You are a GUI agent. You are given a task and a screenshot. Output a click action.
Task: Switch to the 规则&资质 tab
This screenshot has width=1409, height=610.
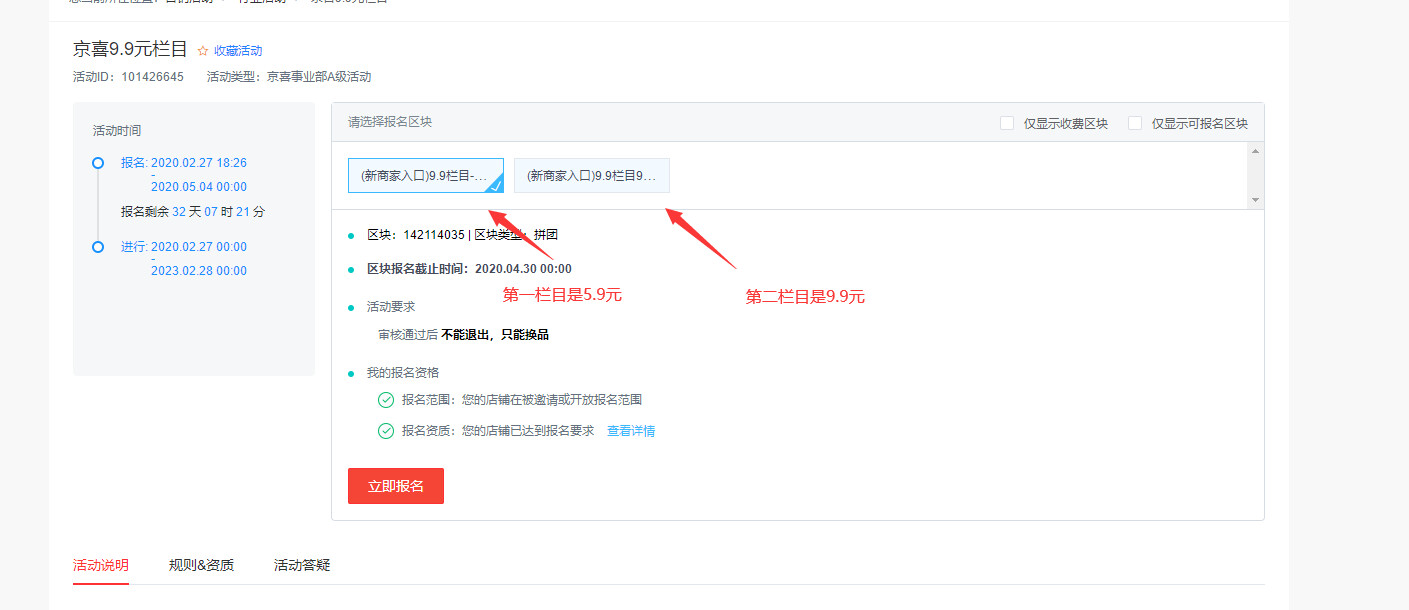point(201,565)
